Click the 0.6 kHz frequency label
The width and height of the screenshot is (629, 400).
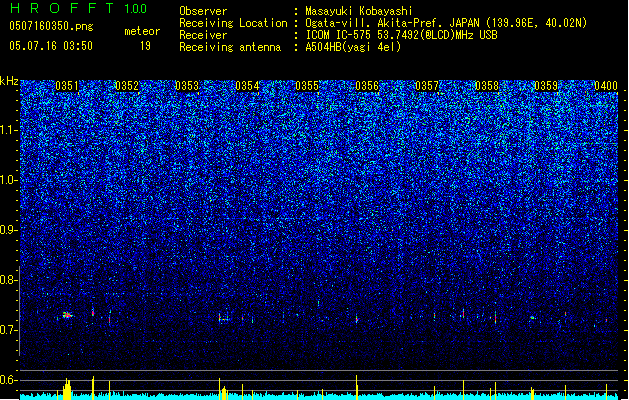click(9, 380)
